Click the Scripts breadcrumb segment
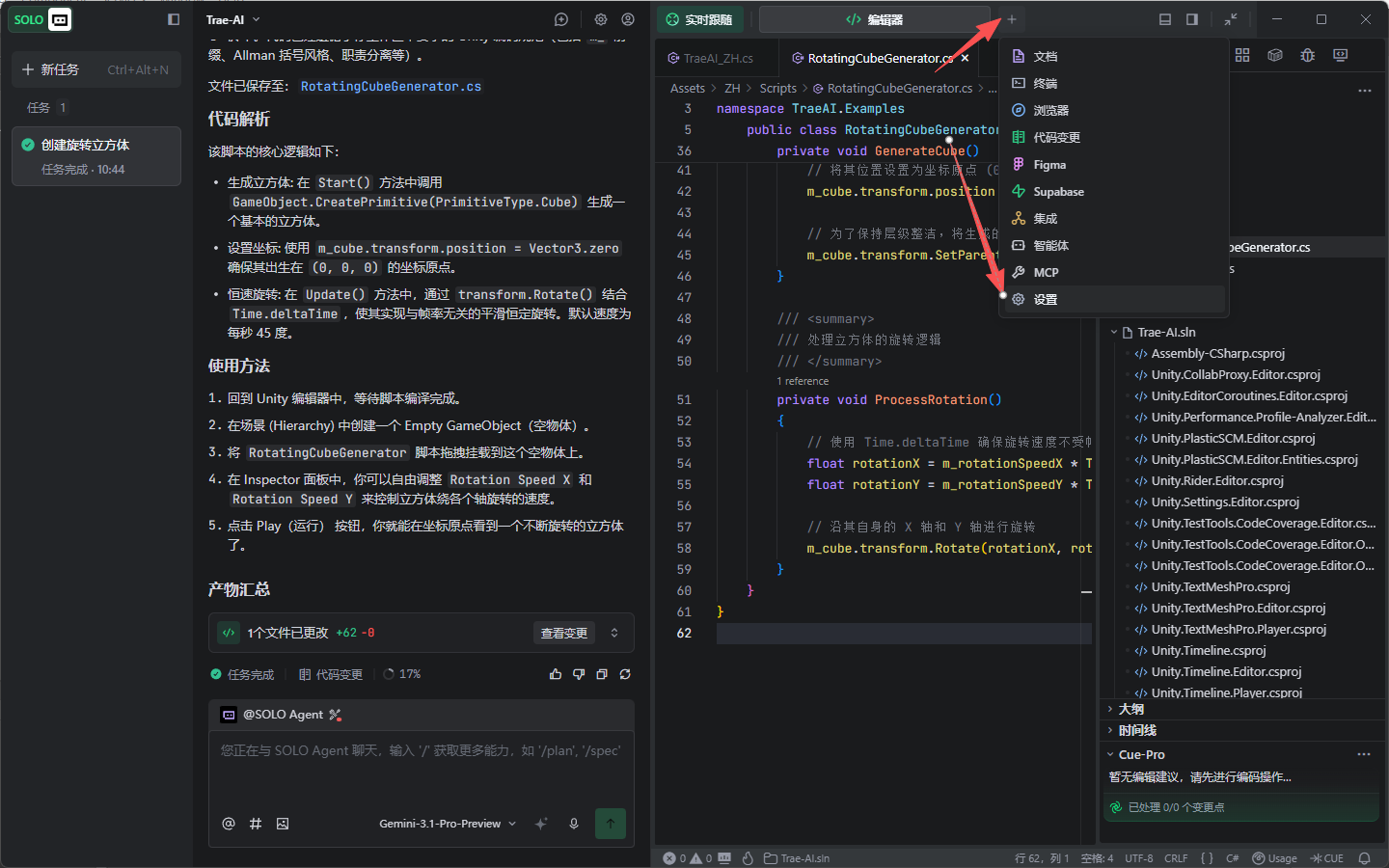 pyautogui.click(x=778, y=89)
